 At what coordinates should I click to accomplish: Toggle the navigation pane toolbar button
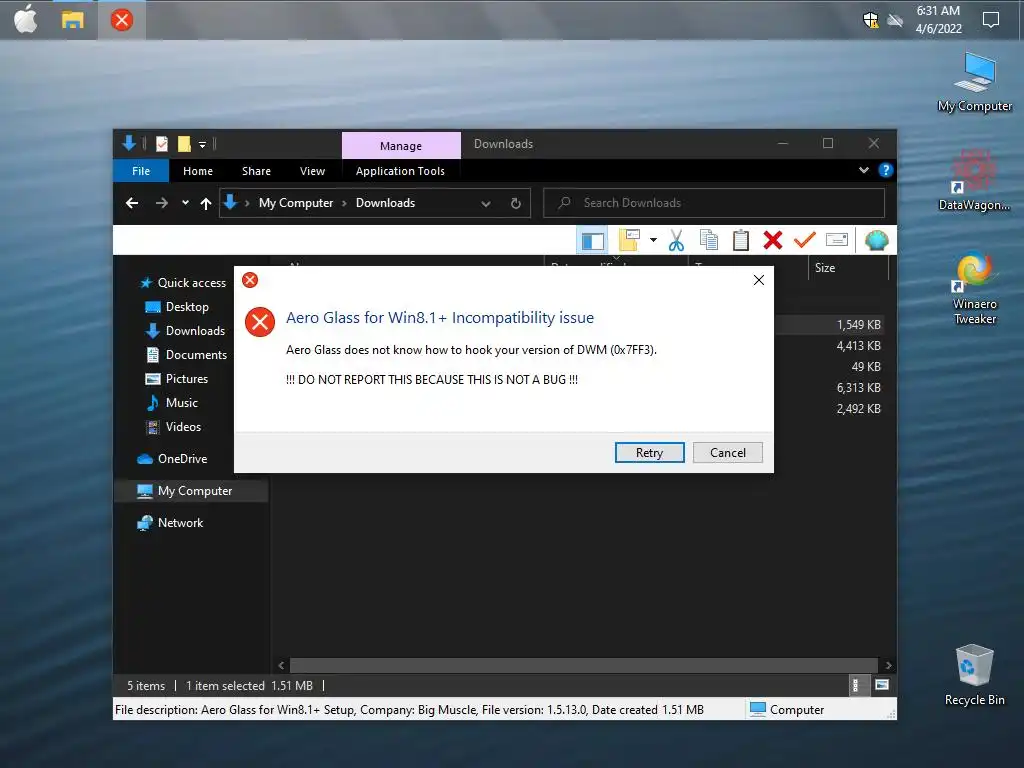[x=592, y=240]
